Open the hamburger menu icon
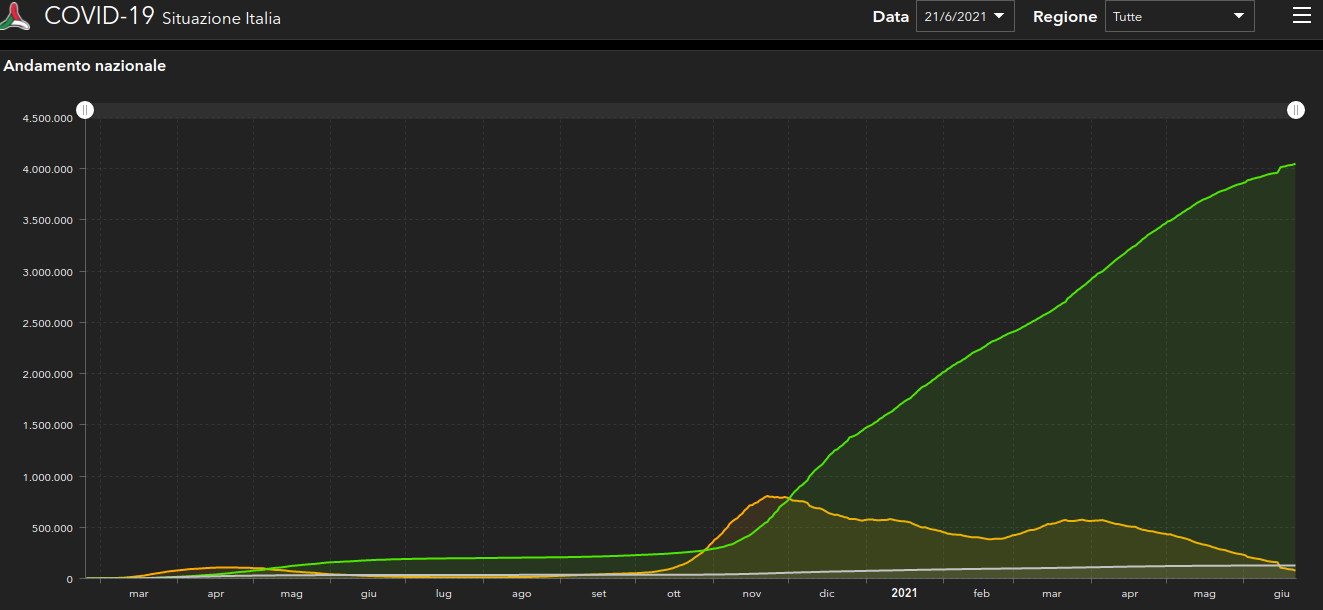The image size is (1323, 610). click(x=1301, y=15)
